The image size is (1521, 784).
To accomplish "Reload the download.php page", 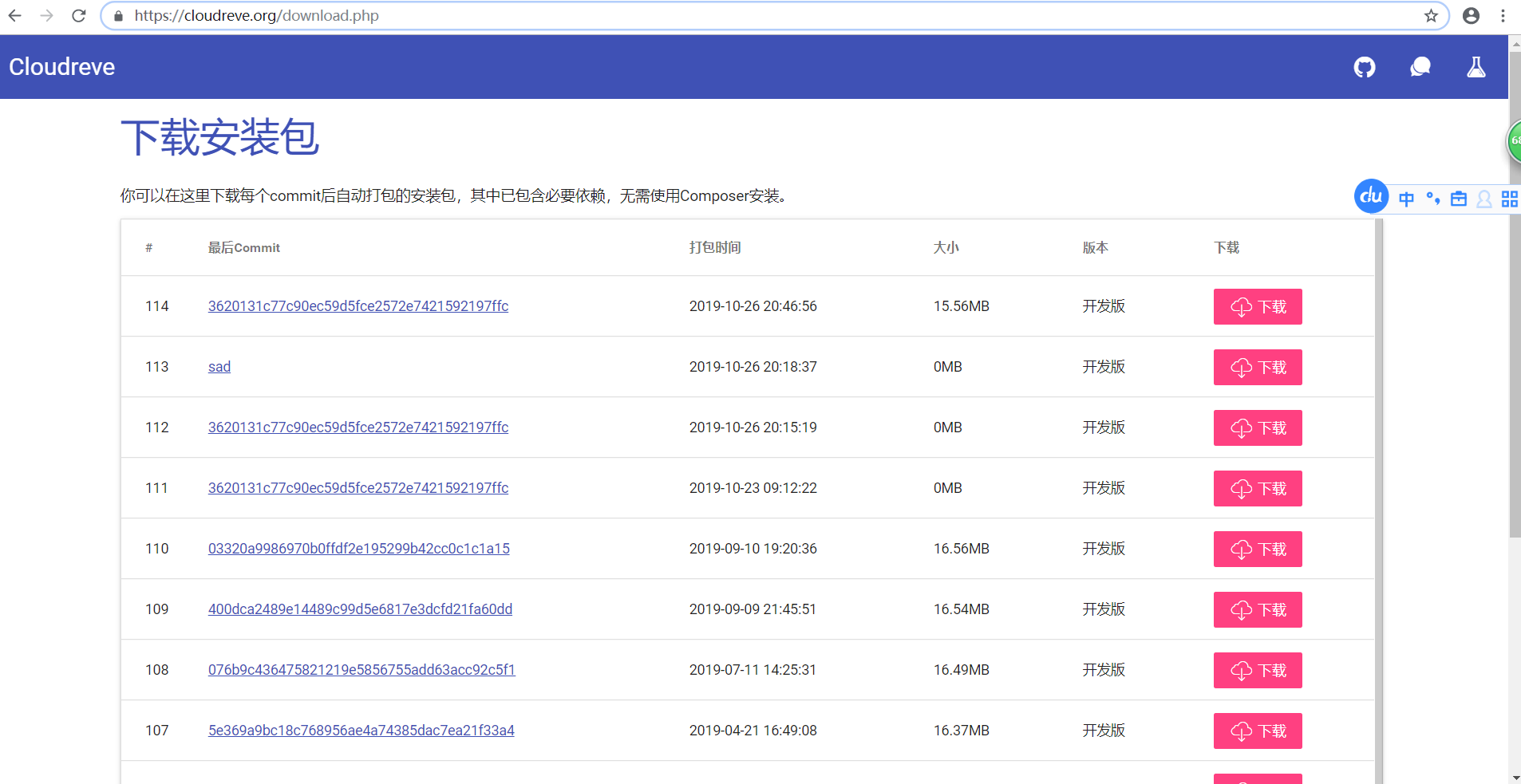I will 78,15.
